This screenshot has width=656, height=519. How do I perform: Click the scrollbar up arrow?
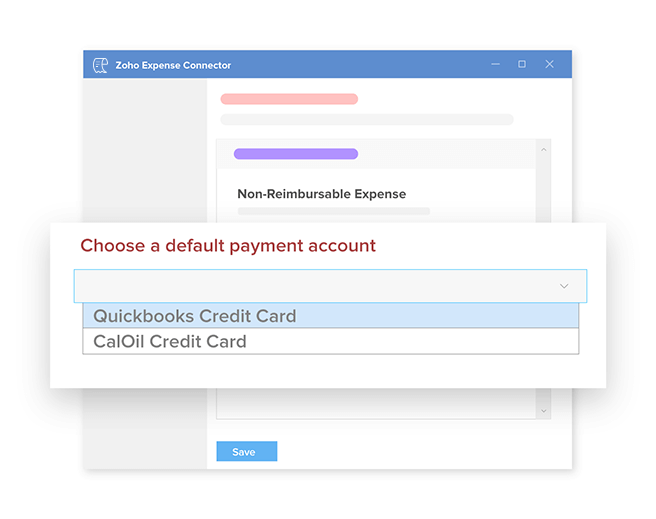coord(543,149)
